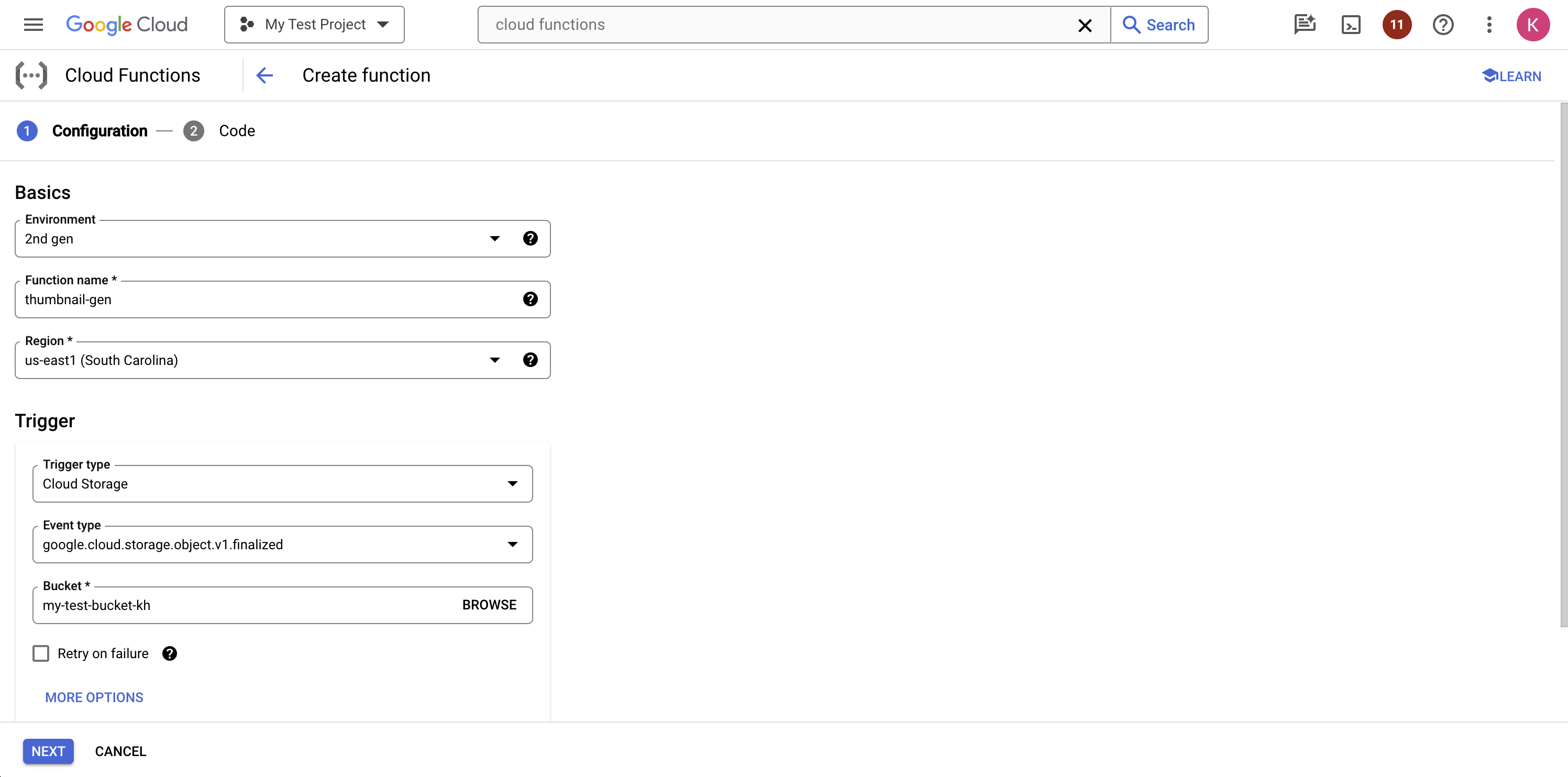
Task: Open the Cloud Shell terminal icon
Action: [1351, 24]
